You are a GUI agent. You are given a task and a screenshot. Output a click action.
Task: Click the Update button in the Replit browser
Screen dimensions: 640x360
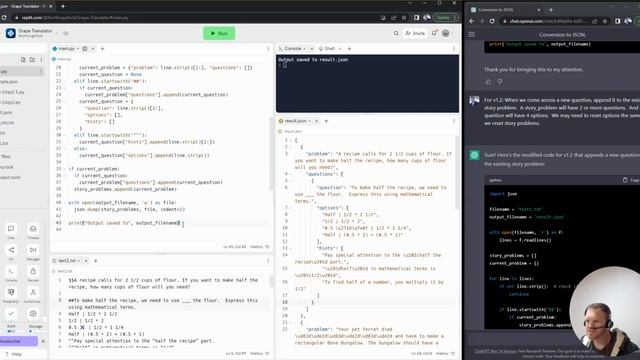(445, 18)
